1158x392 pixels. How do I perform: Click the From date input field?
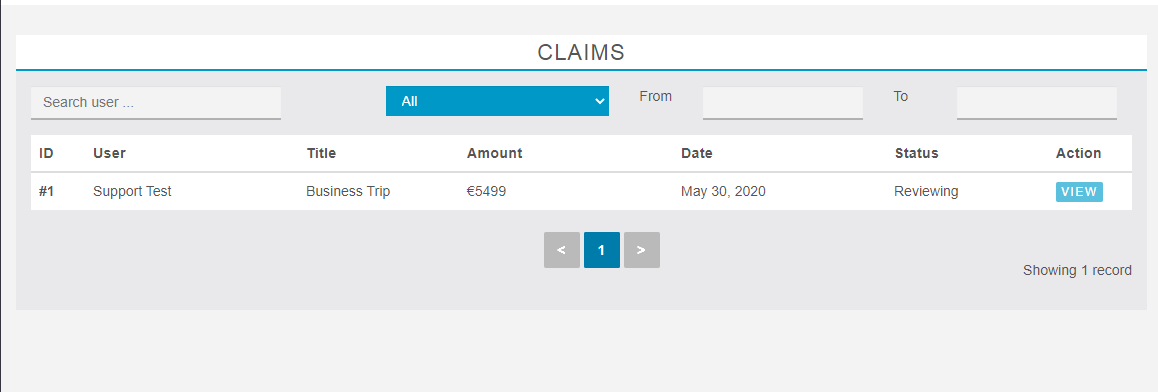point(782,103)
